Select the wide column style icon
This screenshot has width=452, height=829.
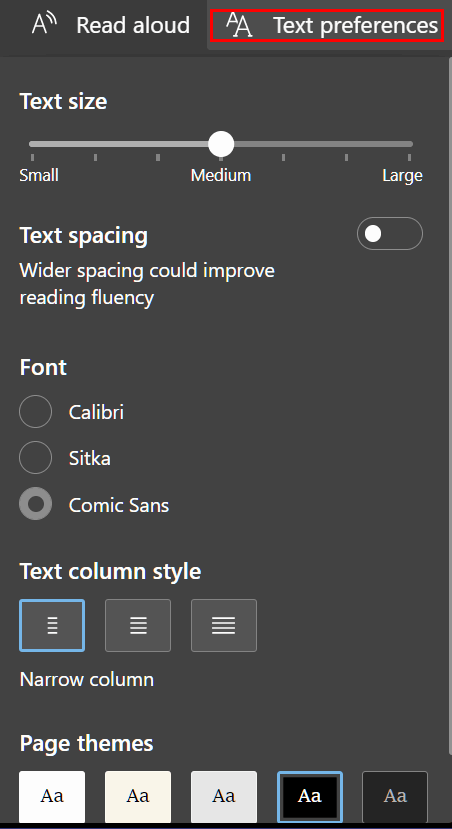[224, 625]
